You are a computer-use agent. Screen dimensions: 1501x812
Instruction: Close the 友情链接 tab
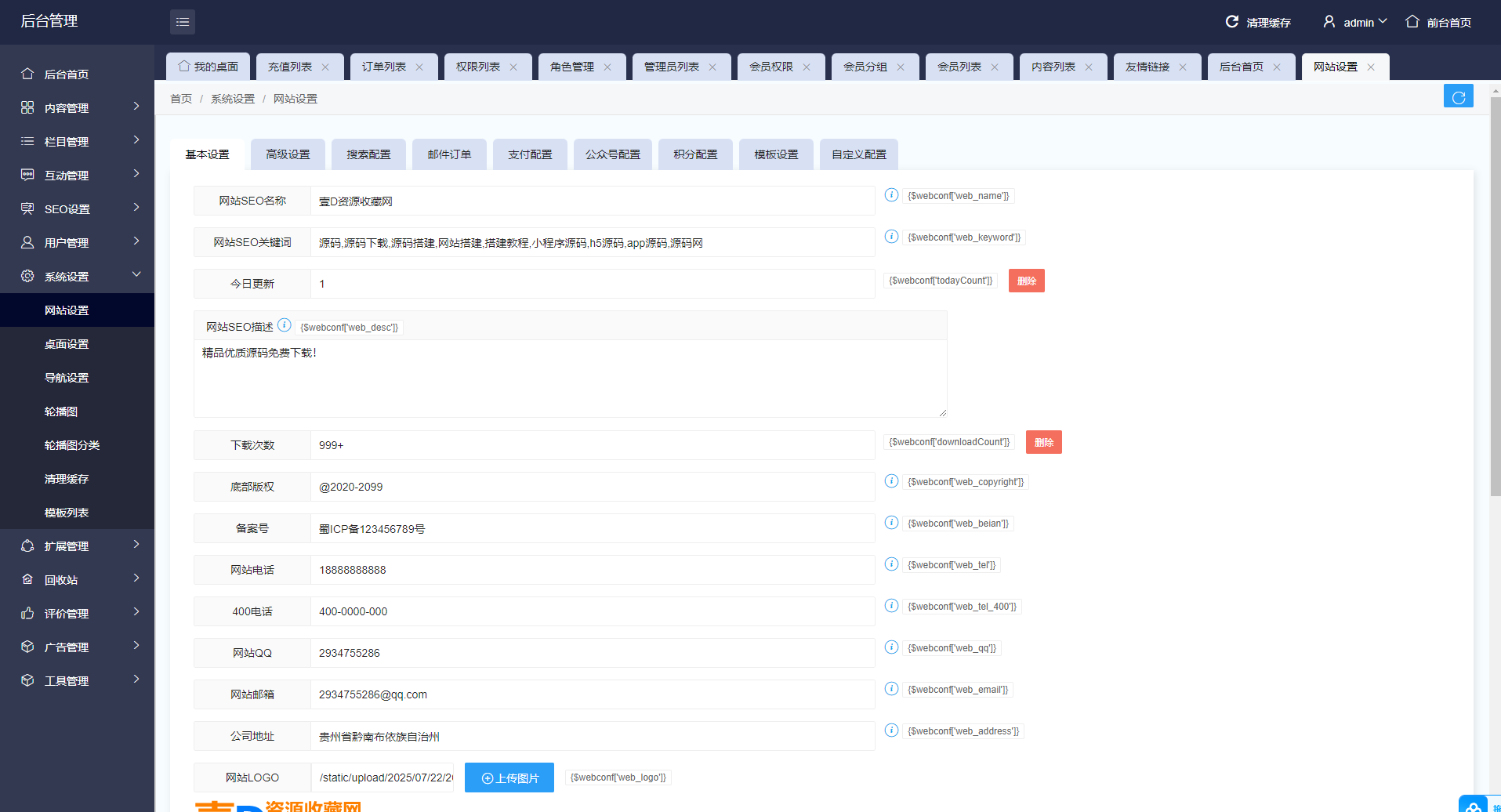[x=1183, y=67]
